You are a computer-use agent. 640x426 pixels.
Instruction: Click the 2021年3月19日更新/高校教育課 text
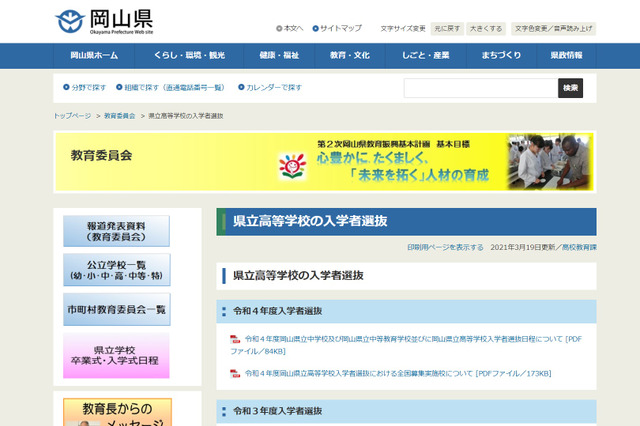543,247
